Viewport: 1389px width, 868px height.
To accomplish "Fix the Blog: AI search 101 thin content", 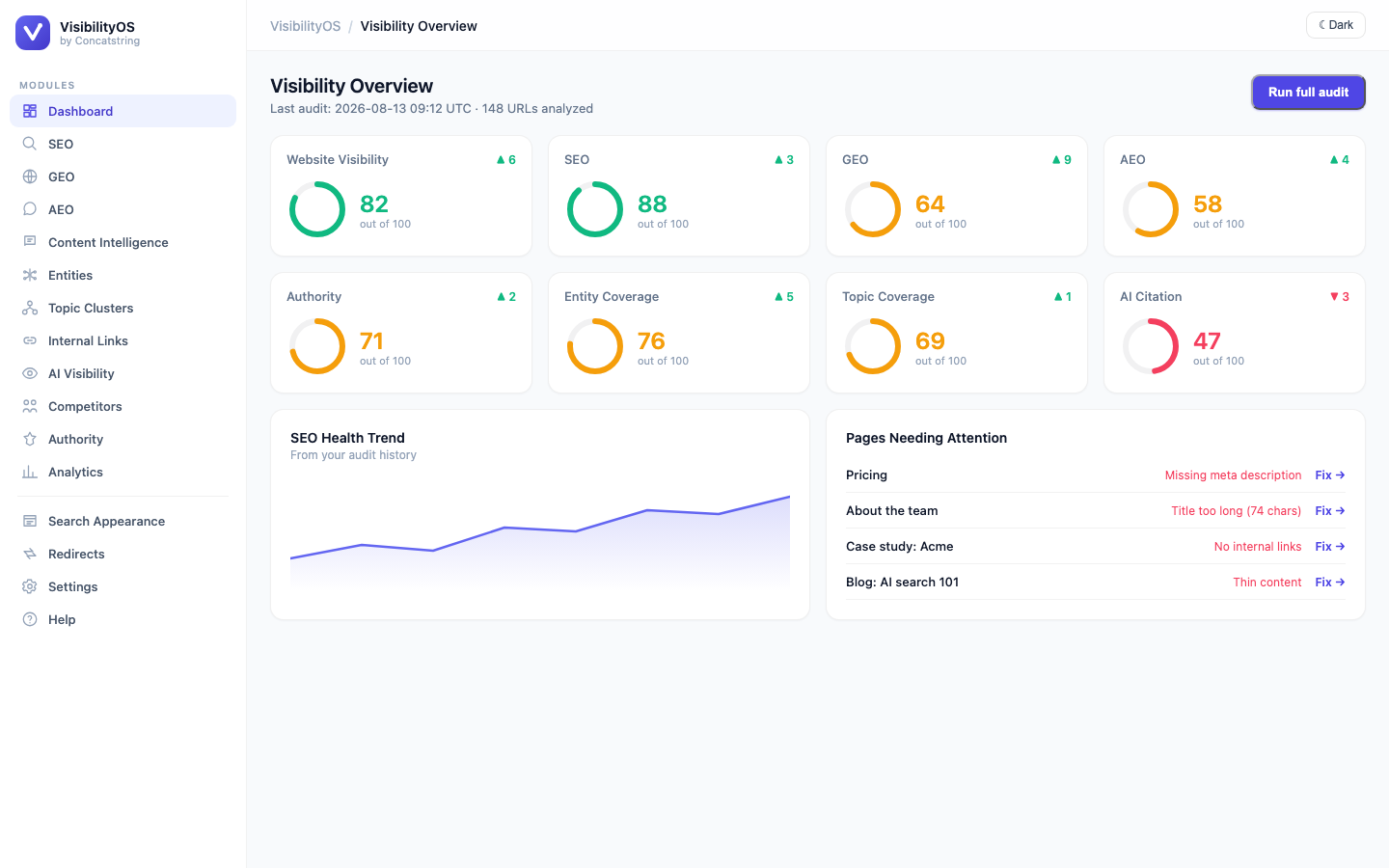I will (1330, 583).
